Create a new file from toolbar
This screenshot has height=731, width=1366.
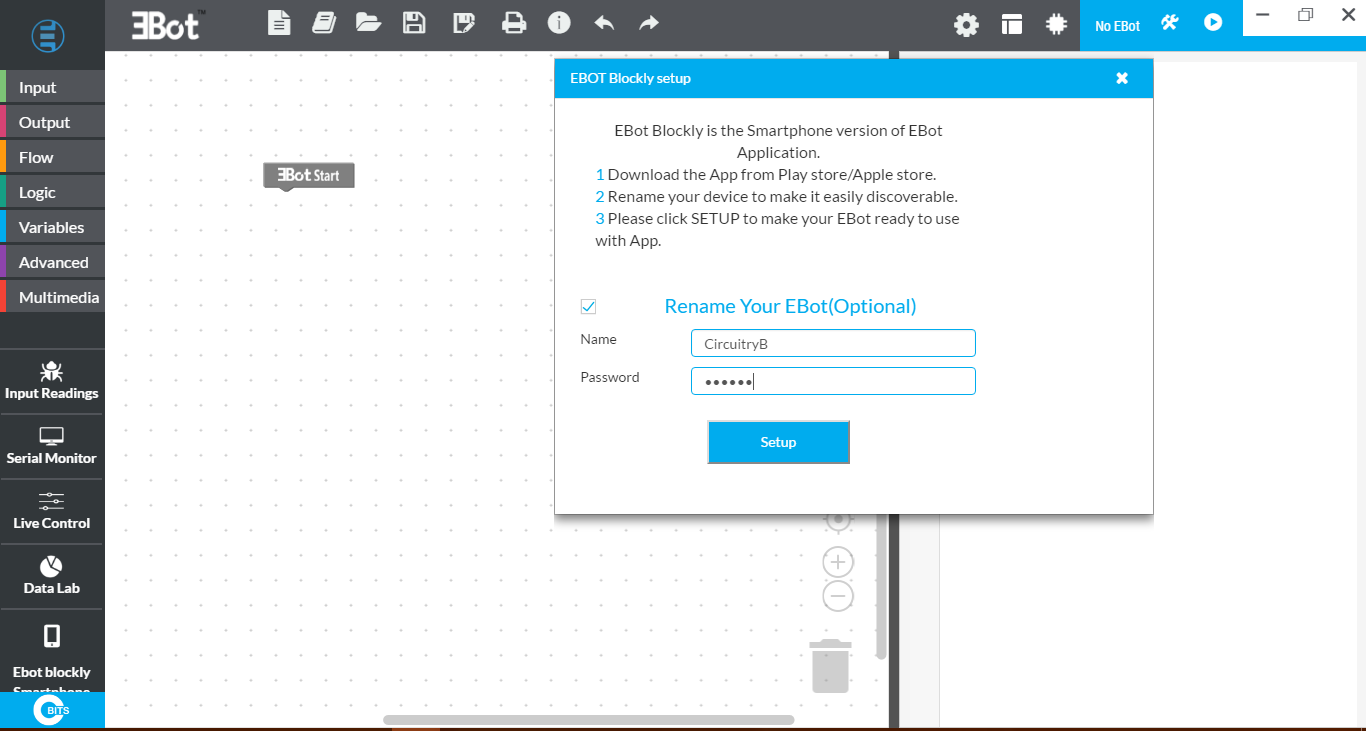[x=279, y=23]
